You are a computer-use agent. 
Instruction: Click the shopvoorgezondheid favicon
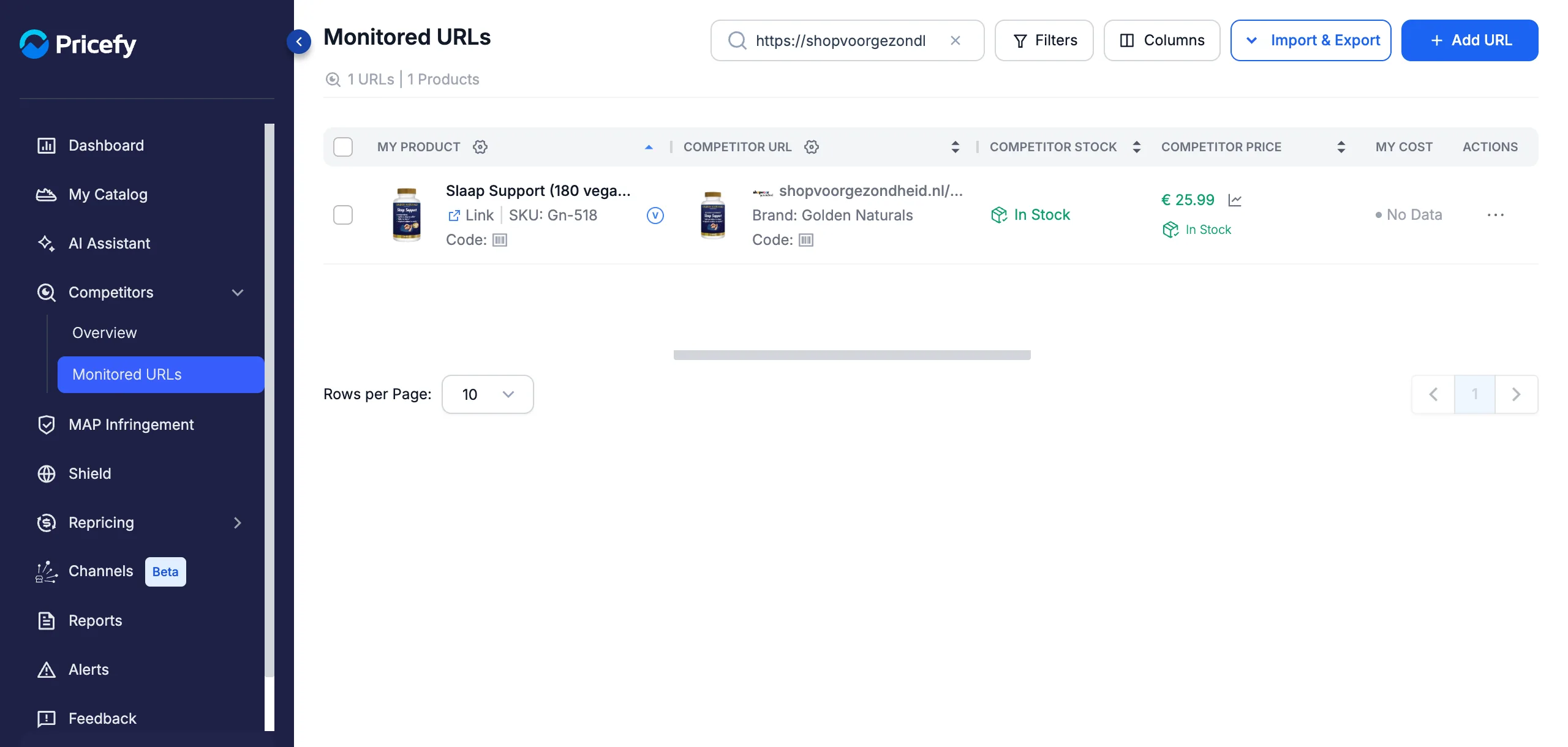pos(763,192)
